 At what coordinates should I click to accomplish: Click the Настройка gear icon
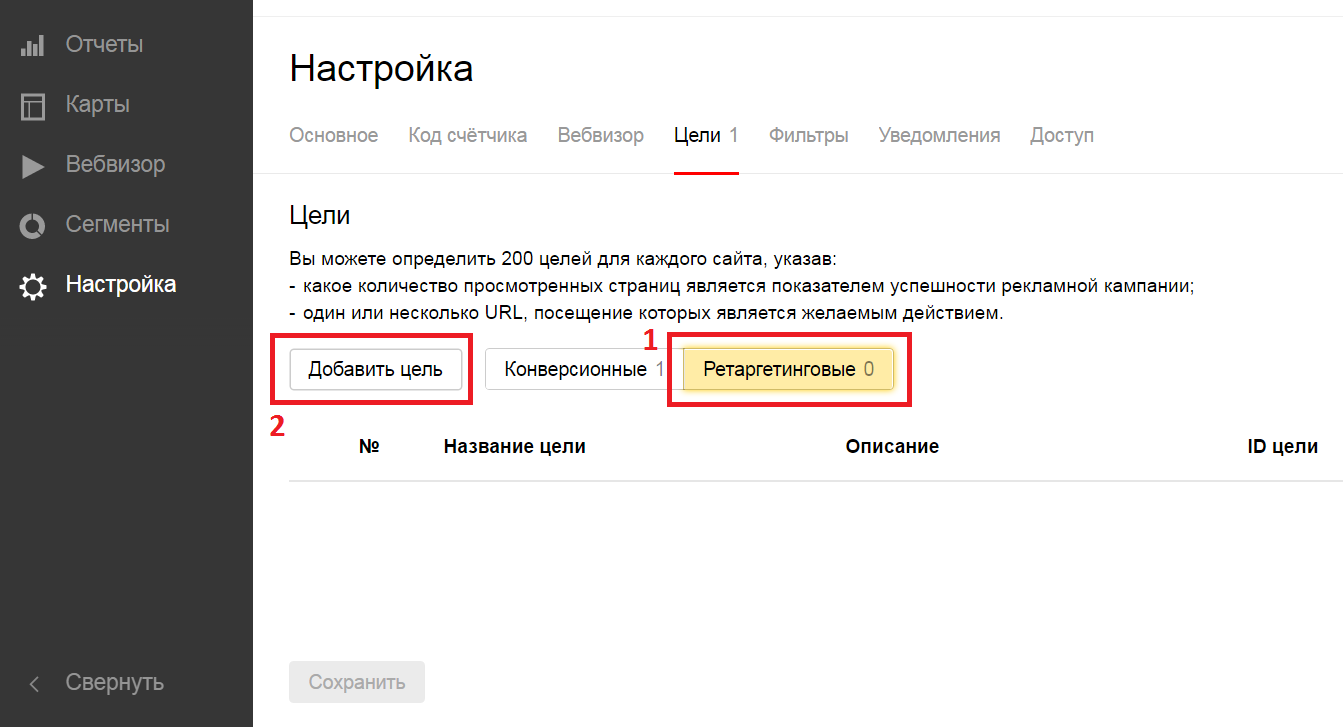[x=33, y=286]
